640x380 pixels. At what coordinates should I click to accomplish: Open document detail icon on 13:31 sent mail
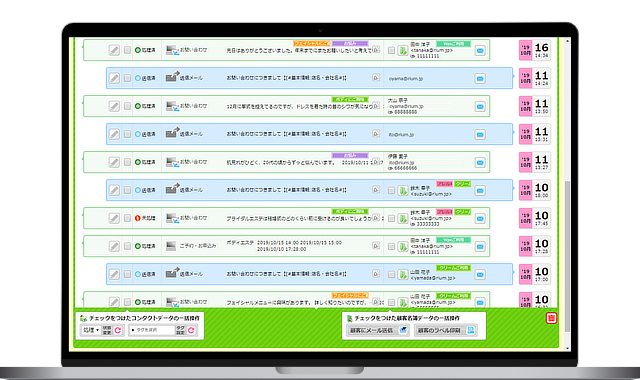376,133
